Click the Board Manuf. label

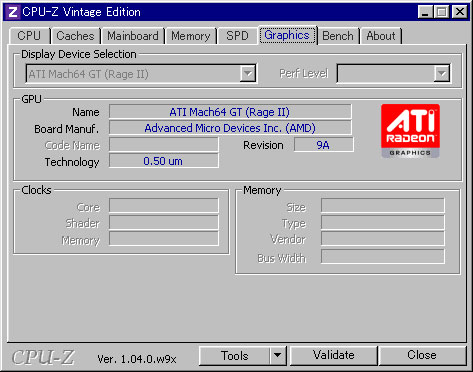[x=67, y=129]
